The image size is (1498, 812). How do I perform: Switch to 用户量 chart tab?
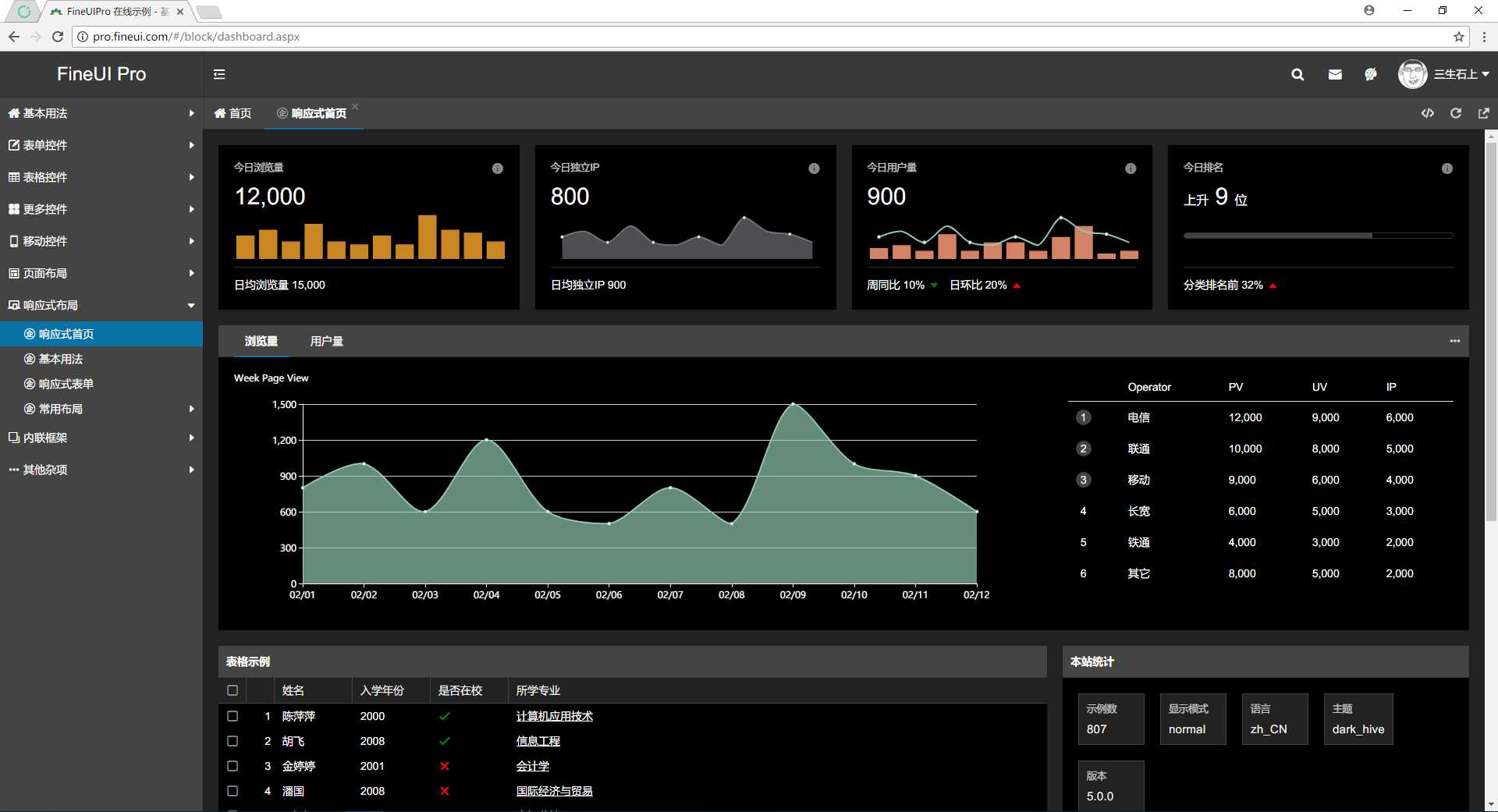pos(327,341)
